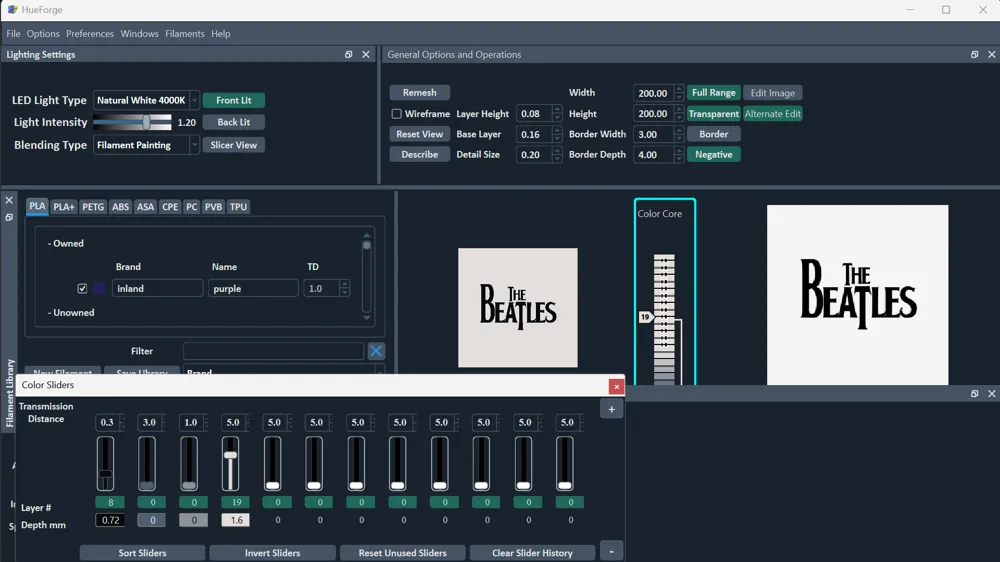
Task: Click the filament Filter input field
Action: [x=274, y=351]
